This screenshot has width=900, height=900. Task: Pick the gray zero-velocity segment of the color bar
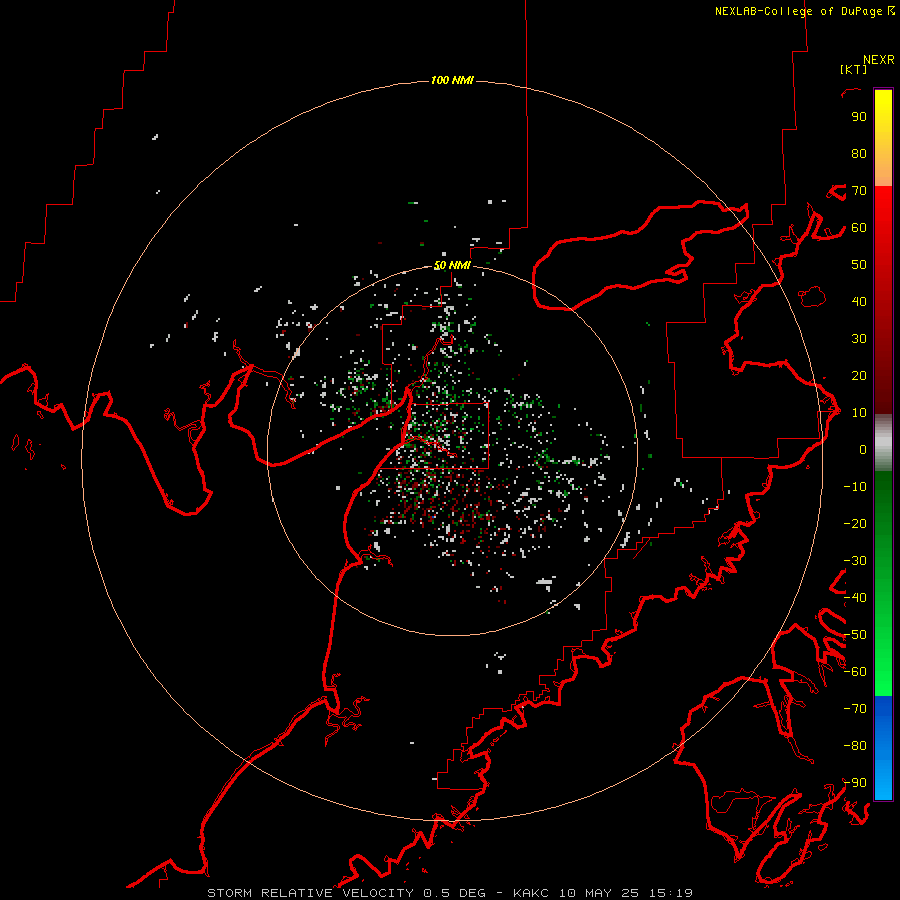(883, 443)
